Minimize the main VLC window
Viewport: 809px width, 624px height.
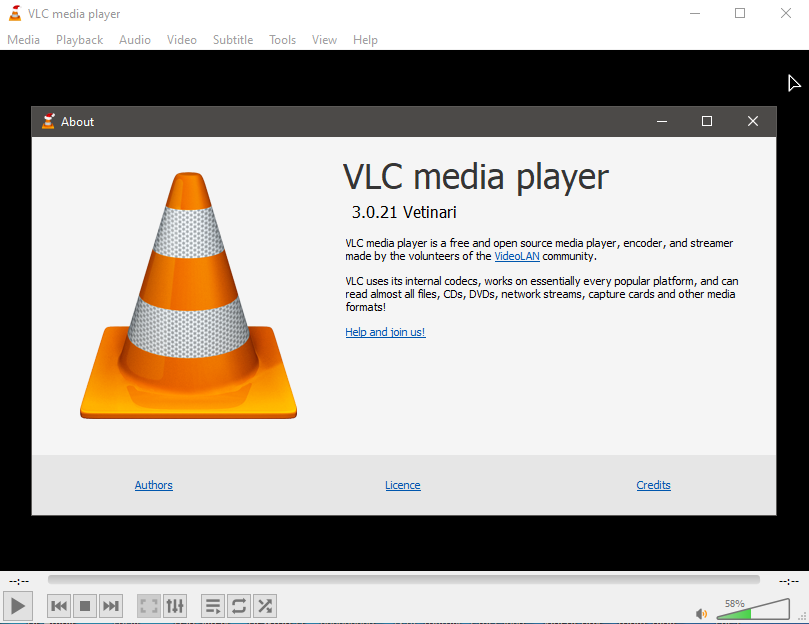click(x=695, y=13)
